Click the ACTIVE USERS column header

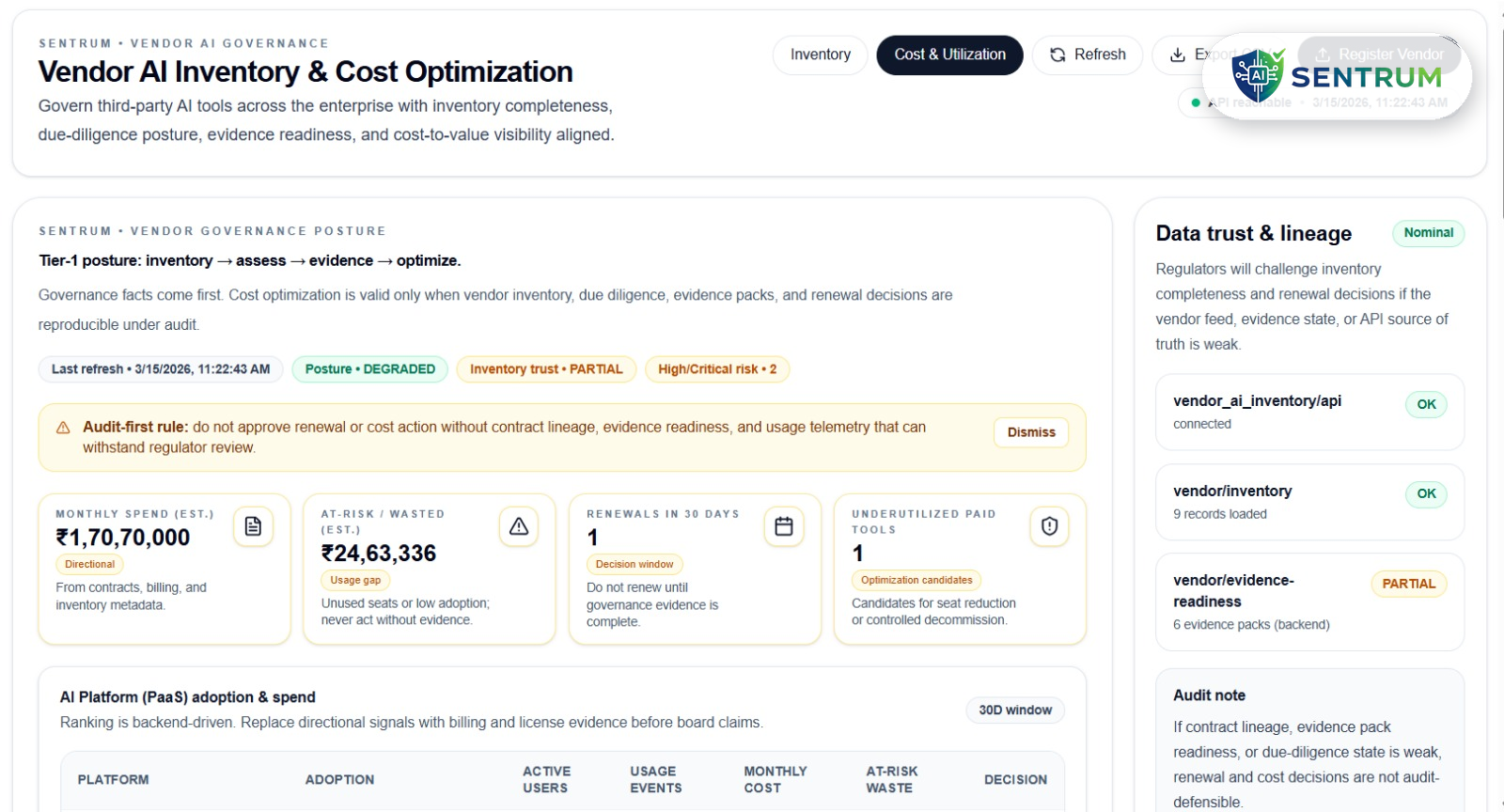tap(546, 780)
